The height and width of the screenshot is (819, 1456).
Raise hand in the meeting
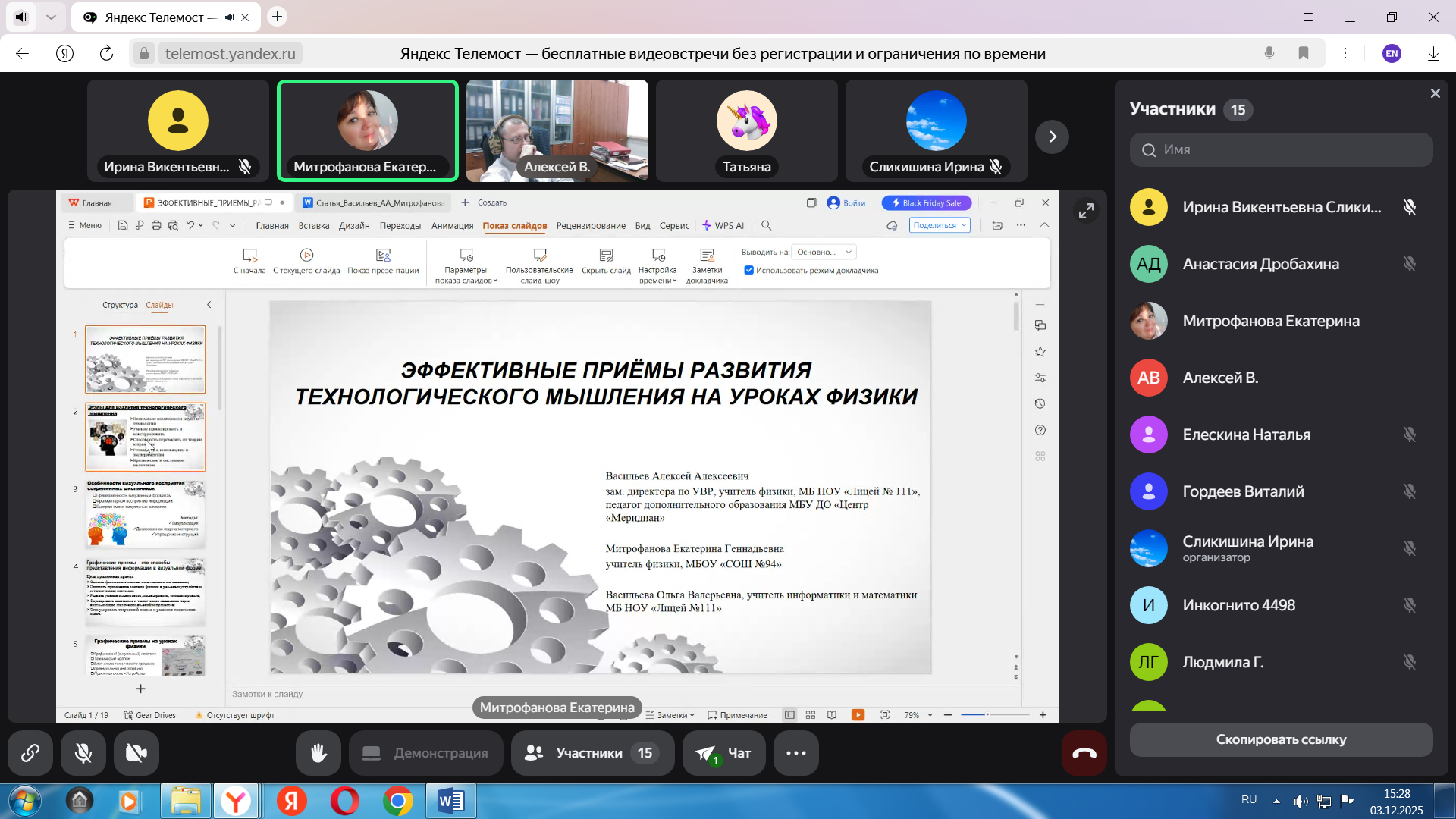pyautogui.click(x=318, y=753)
